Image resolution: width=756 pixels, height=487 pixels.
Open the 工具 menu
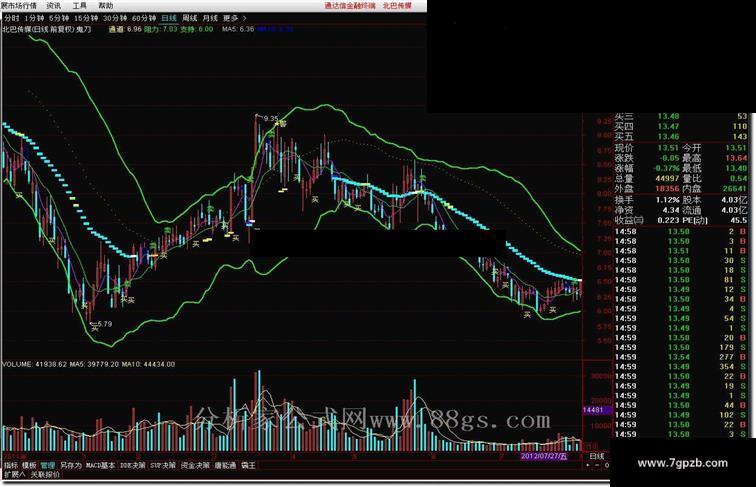pos(80,6)
